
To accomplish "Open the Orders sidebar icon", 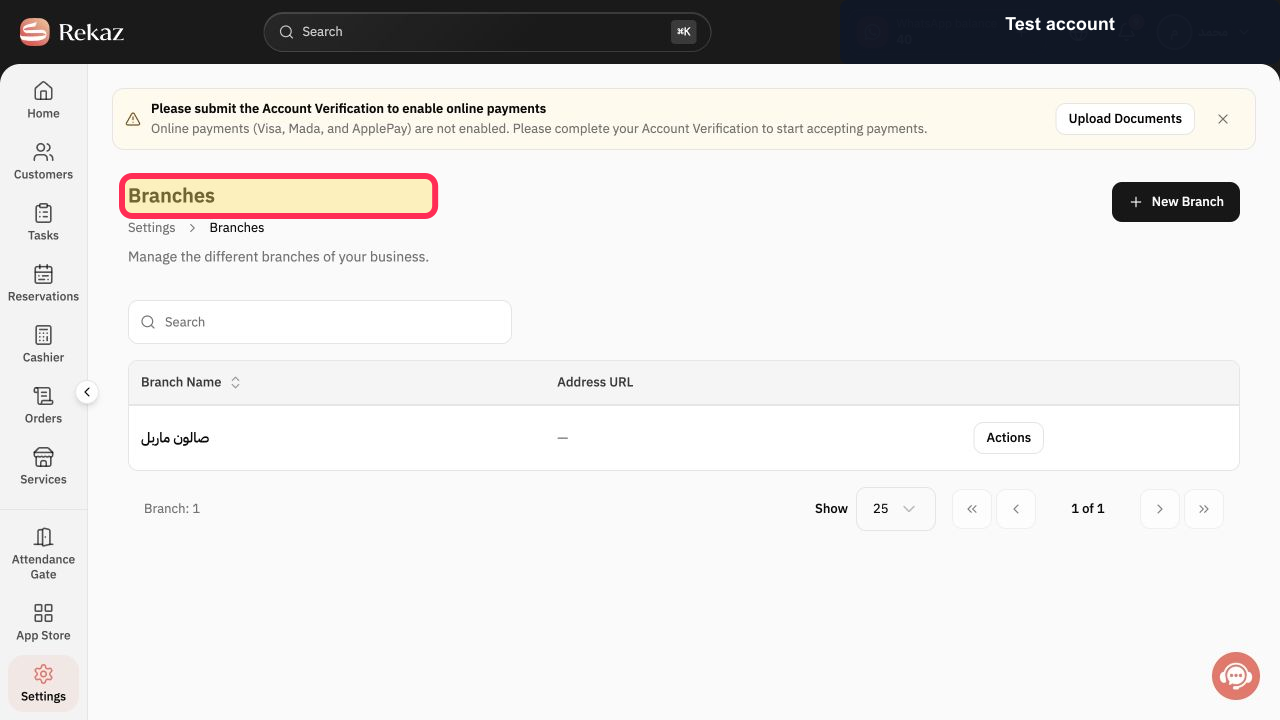I will pos(43,396).
